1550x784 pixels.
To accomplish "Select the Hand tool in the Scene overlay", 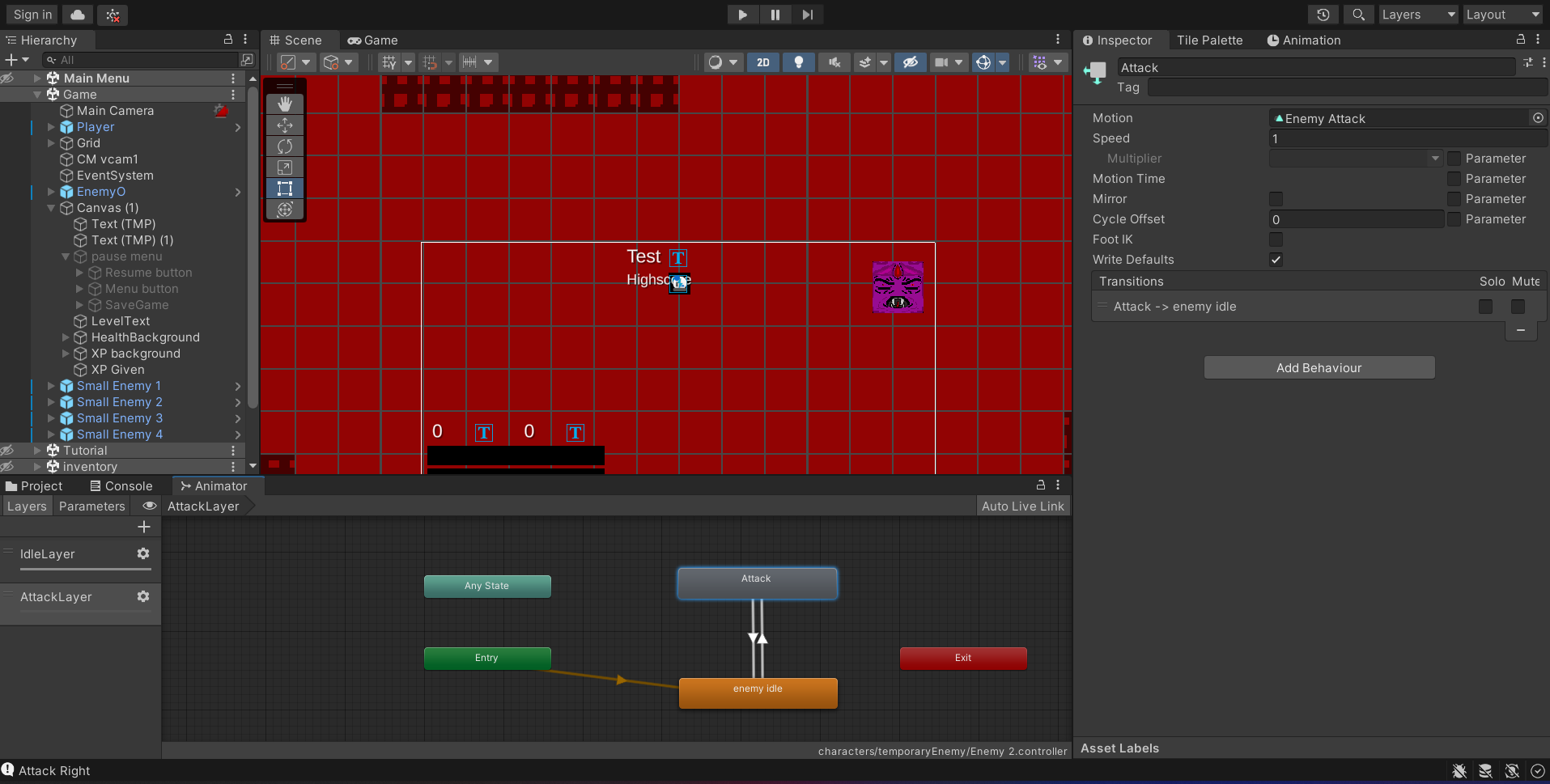I will [x=285, y=104].
